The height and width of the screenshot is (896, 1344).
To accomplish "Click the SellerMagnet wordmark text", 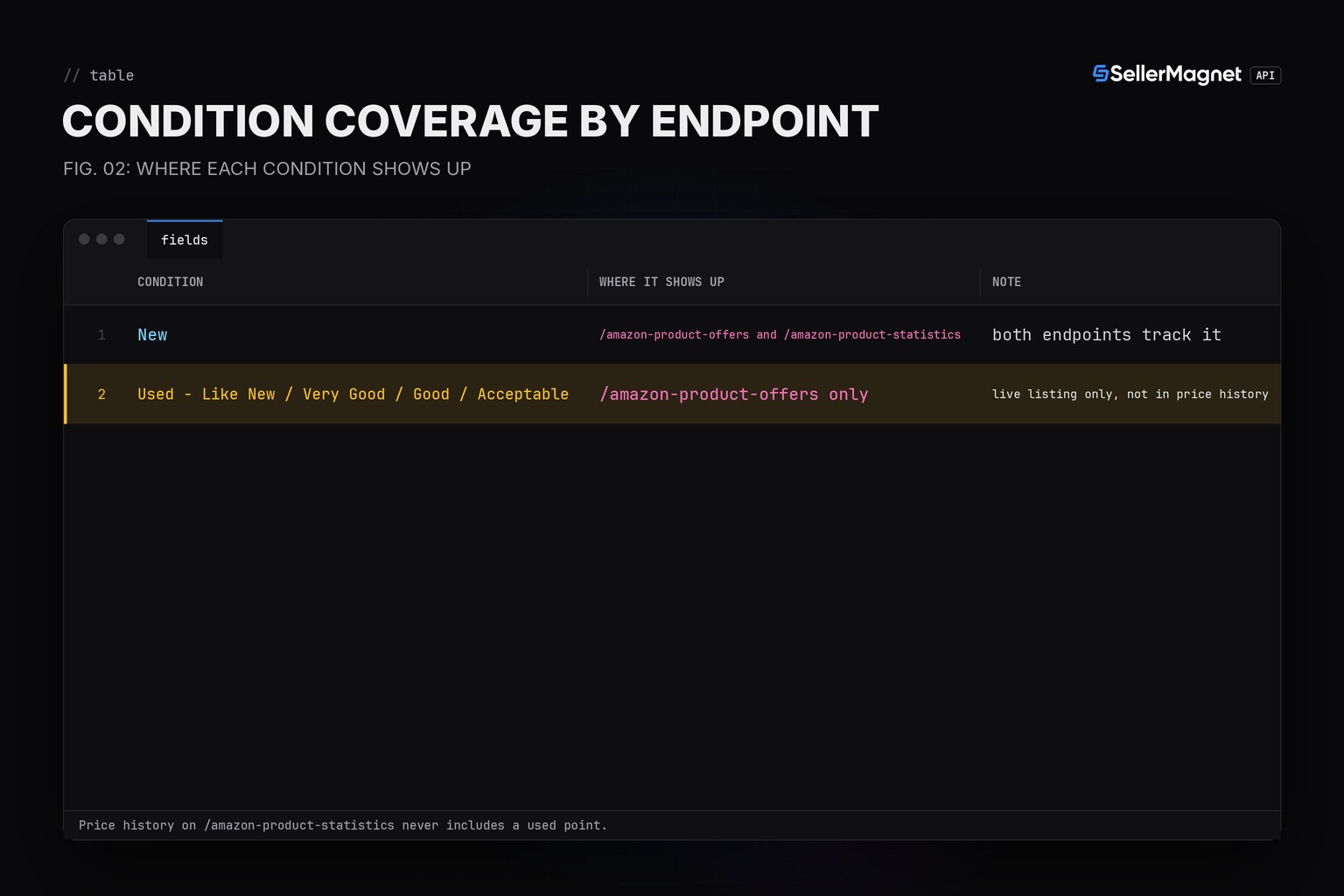I will pyautogui.click(x=1175, y=74).
